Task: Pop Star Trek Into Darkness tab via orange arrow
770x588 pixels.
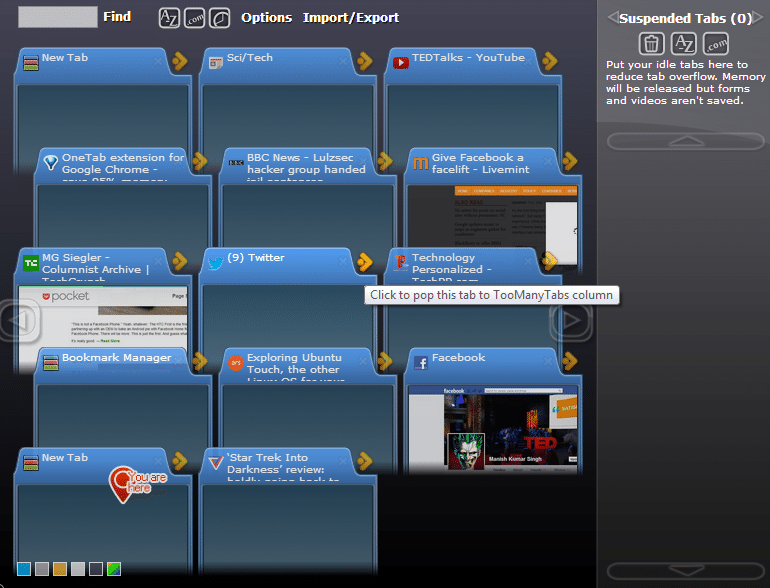Action: pyautogui.click(x=365, y=461)
